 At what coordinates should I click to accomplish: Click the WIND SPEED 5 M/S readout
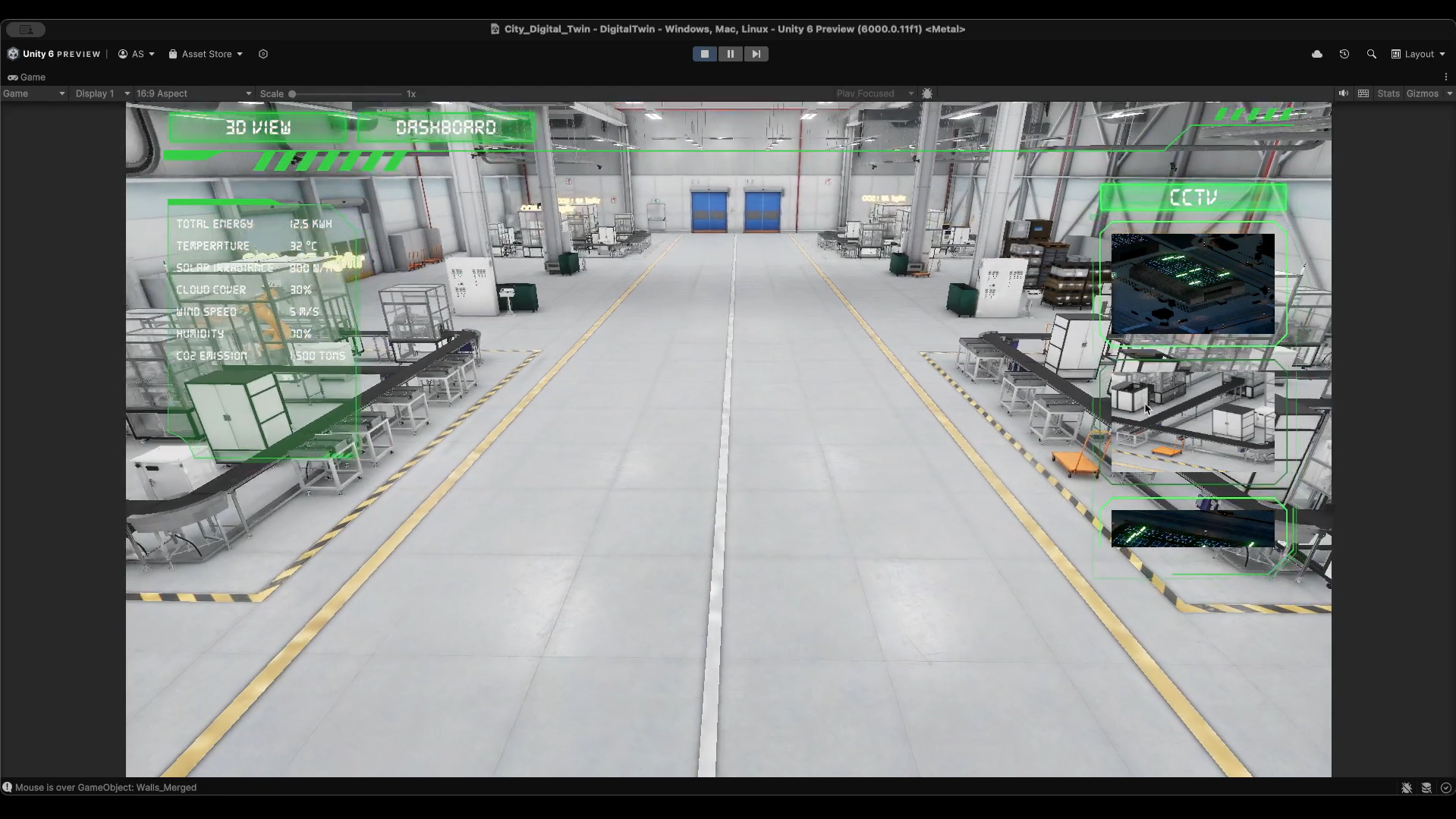tap(248, 312)
